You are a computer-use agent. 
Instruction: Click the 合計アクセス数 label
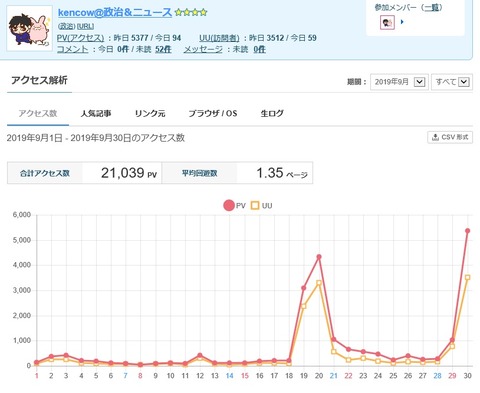(x=45, y=173)
